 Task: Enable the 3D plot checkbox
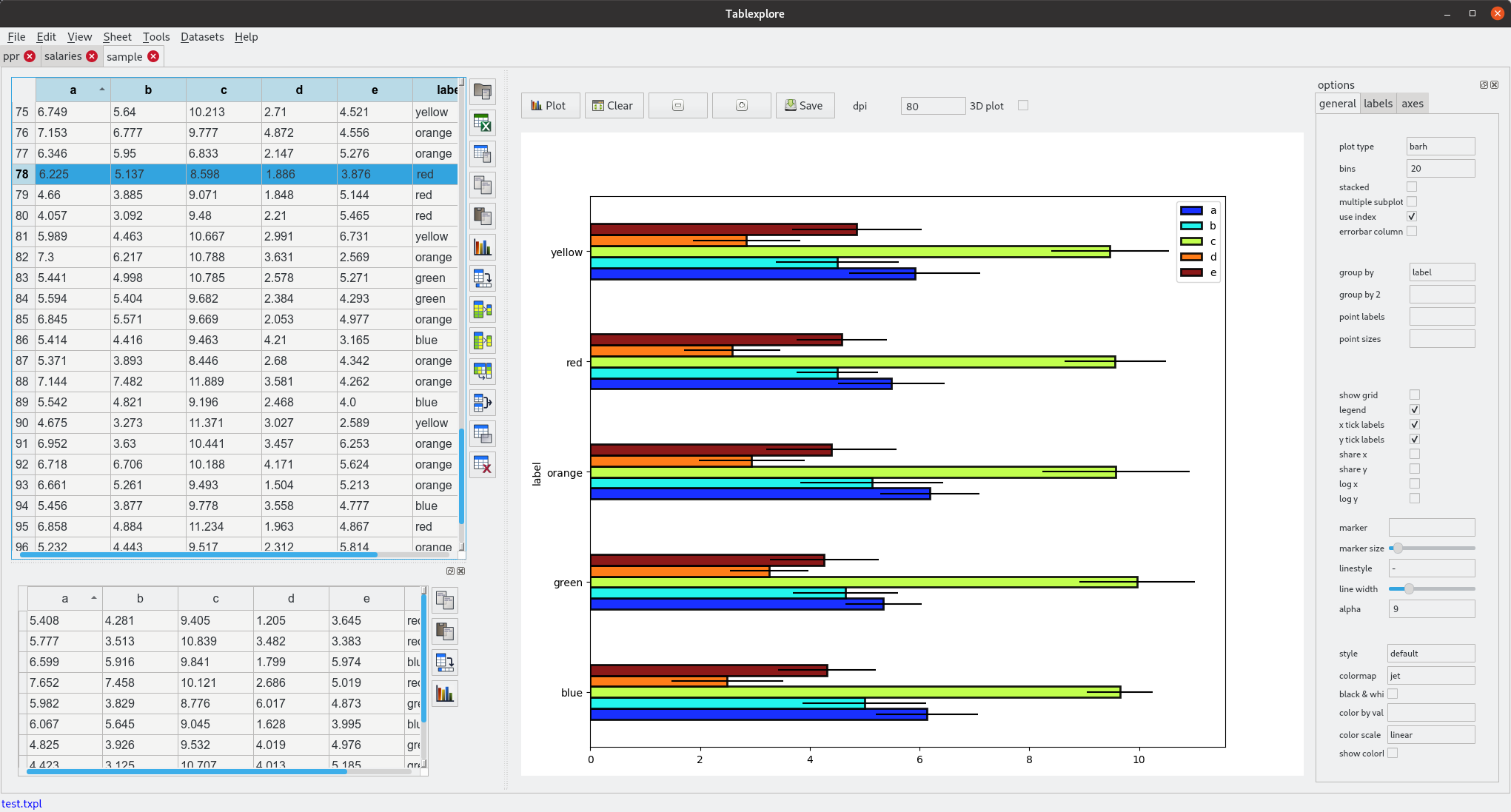click(x=1023, y=106)
